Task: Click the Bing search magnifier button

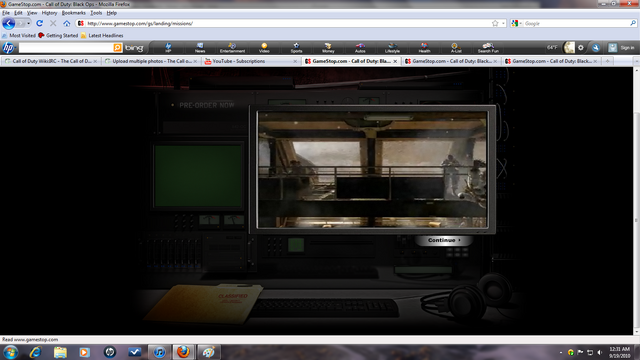Action: [x=117, y=48]
